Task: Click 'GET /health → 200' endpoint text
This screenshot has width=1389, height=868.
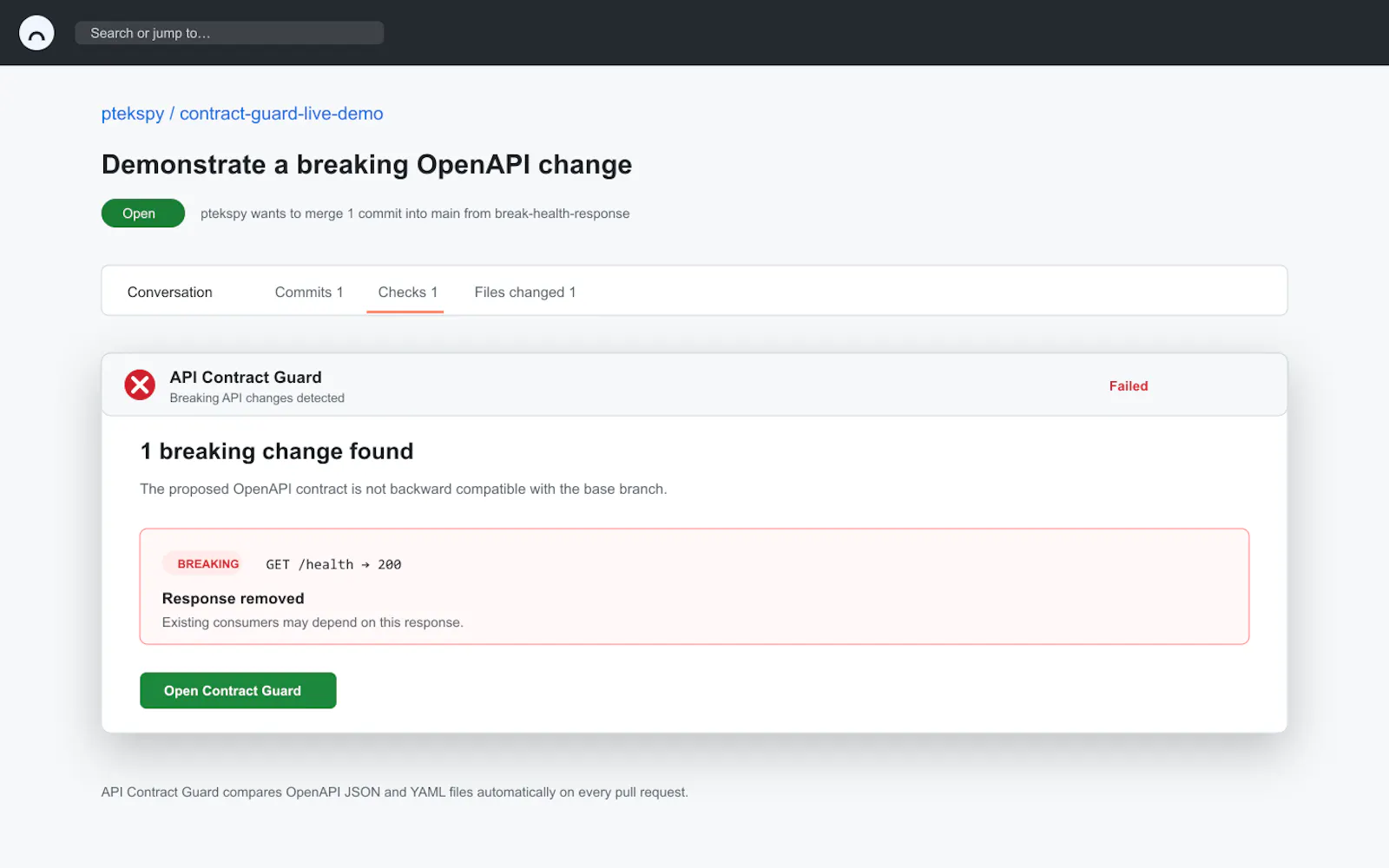Action: click(333, 564)
